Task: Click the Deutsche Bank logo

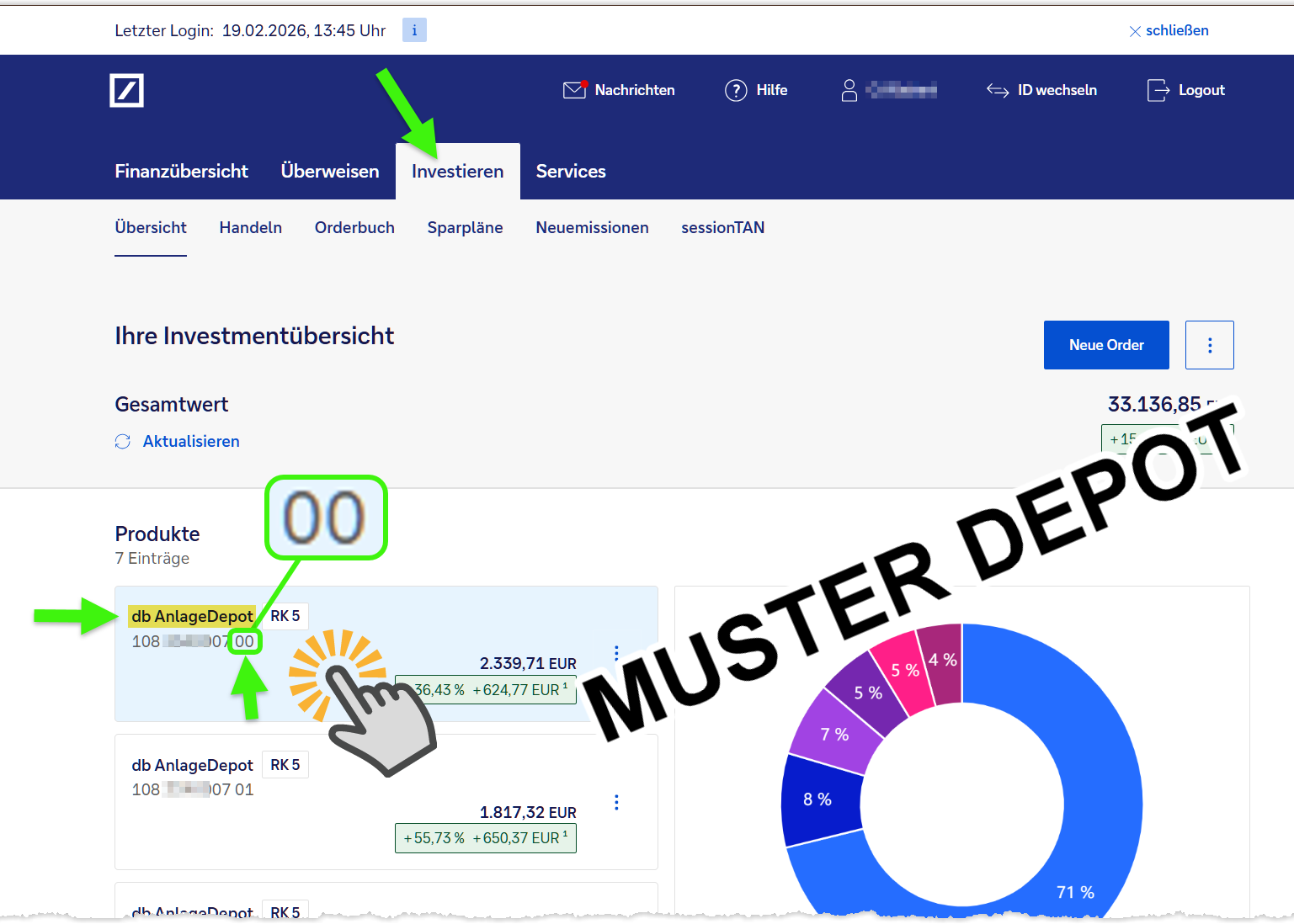Action: point(127,90)
